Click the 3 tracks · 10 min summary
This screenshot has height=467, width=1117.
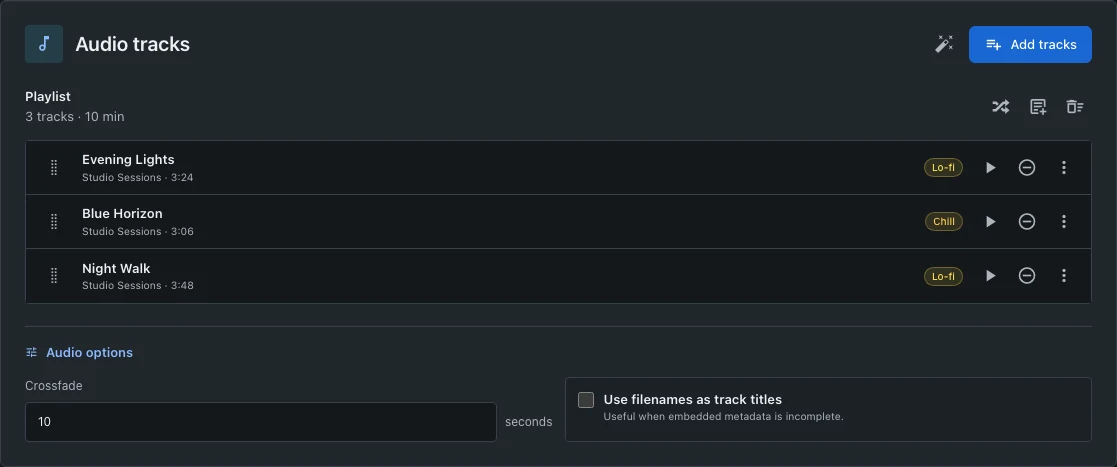tap(75, 117)
